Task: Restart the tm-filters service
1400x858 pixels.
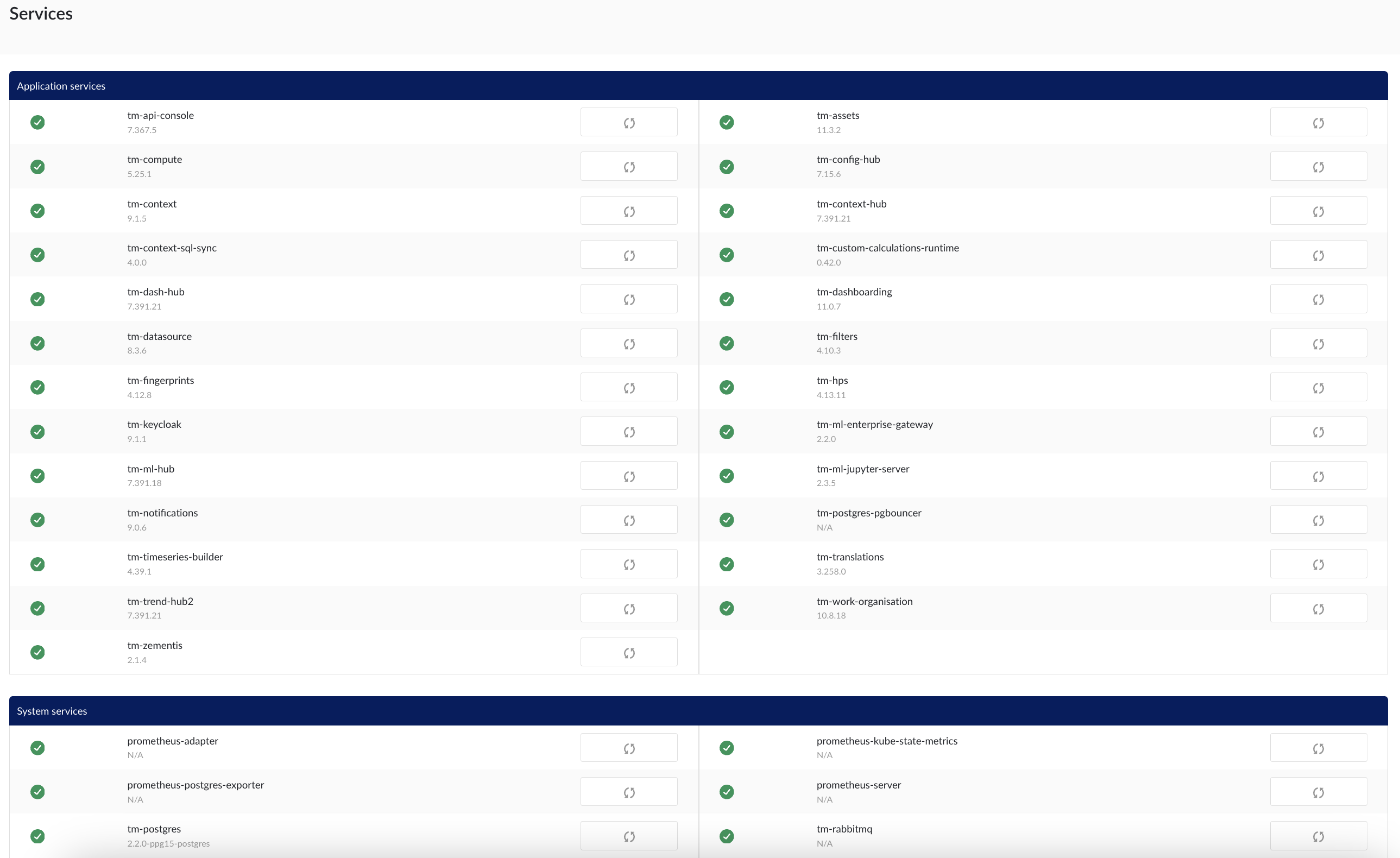Action: coord(1318,343)
